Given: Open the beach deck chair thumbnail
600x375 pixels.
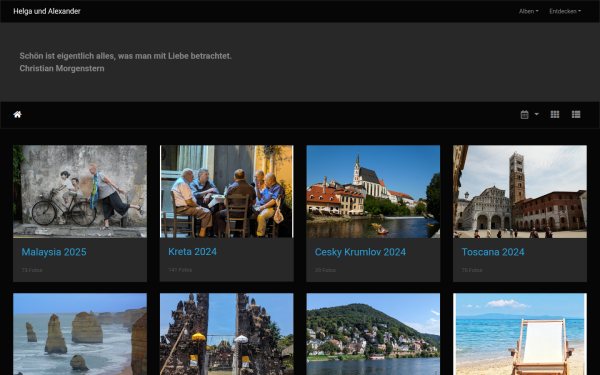Looking at the screenshot, I should point(520,334).
